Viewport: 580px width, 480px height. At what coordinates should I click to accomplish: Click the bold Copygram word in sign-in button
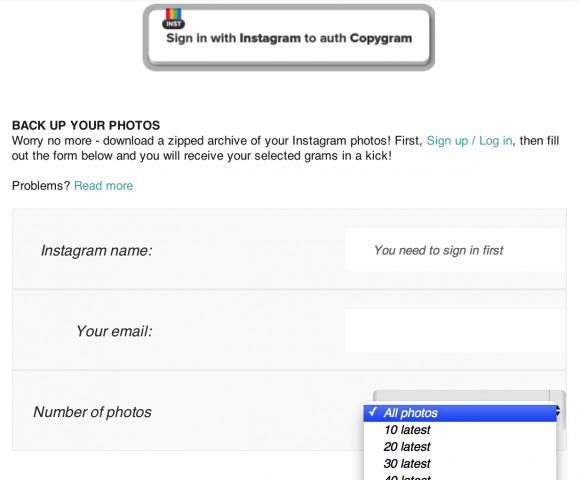coord(381,38)
